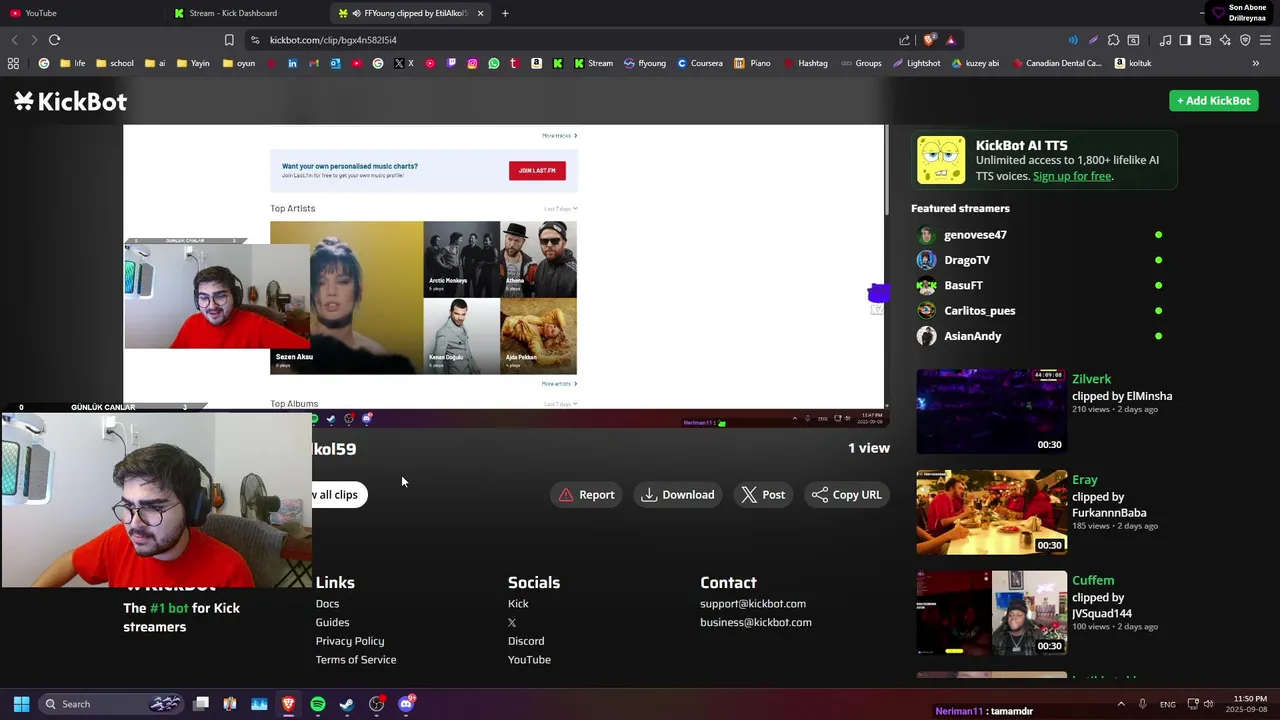Download the clip

(x=678, y=495)
